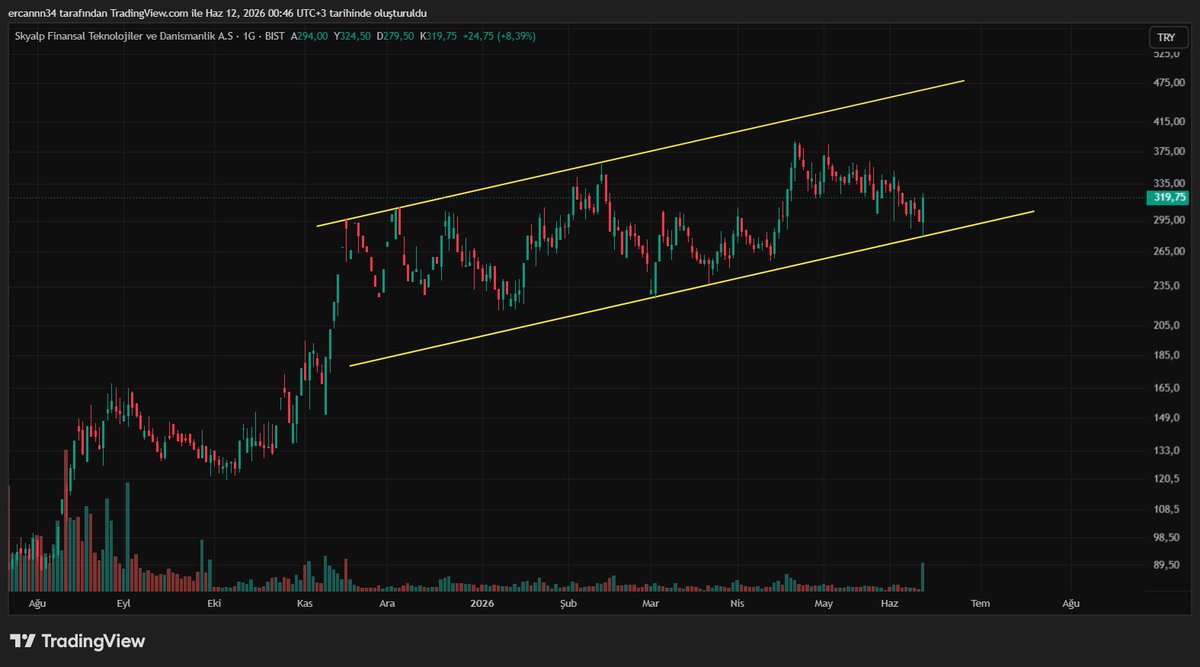
Task: Click the BIST exchange label
Action: click(277, 36)
